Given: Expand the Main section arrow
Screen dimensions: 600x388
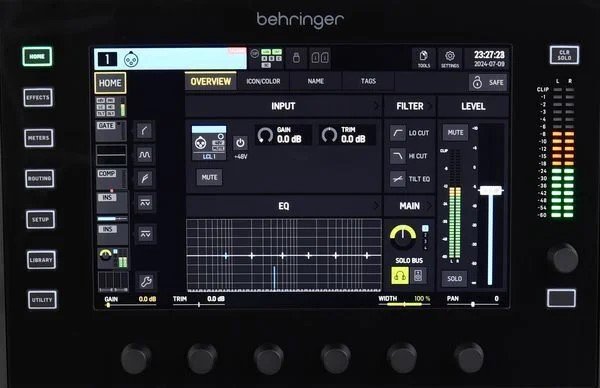Looking at the screenshot, I should (429, 206).
